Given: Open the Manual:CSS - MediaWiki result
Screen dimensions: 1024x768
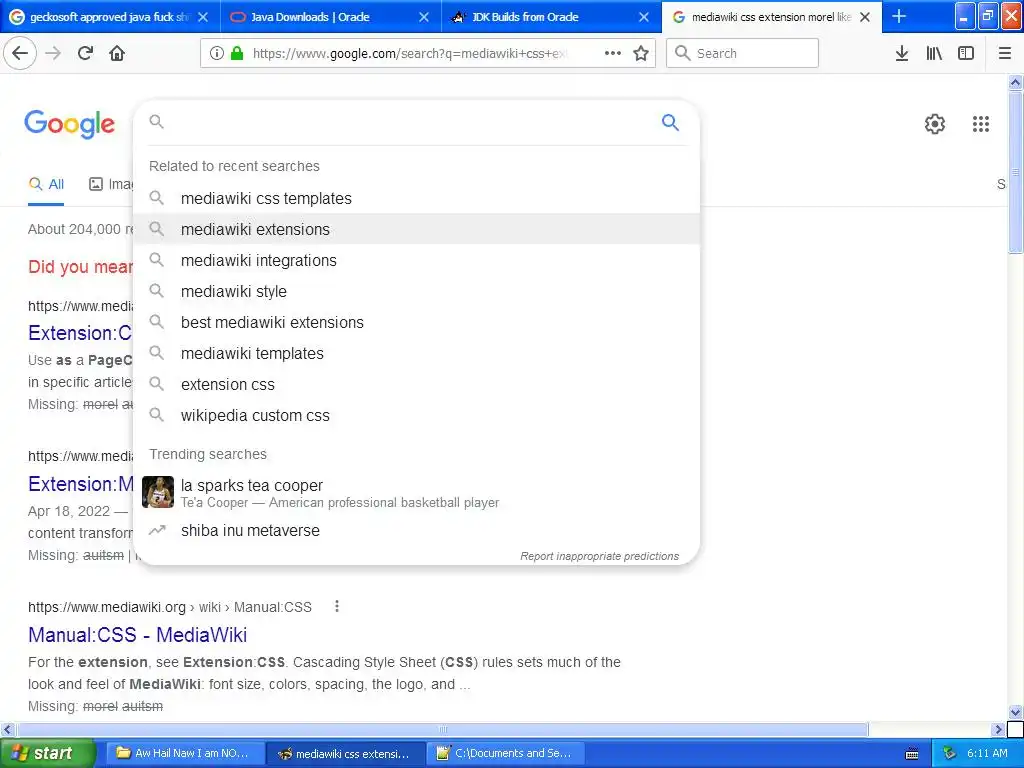Looking at the screenshot, I should (x=137, y=635).
